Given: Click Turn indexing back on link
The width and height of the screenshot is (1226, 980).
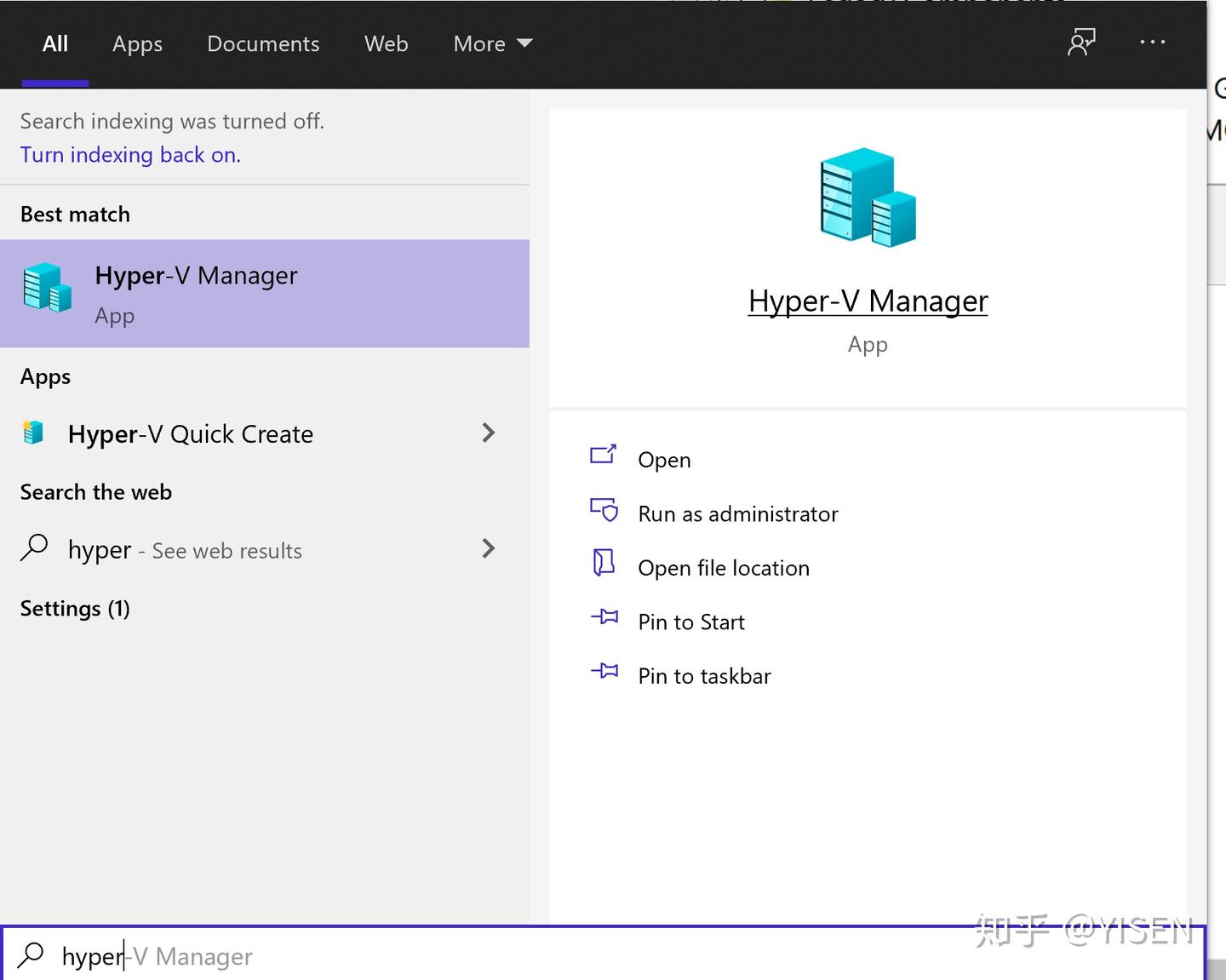Looking at the screenshot, I should click(x=130, y=155).
